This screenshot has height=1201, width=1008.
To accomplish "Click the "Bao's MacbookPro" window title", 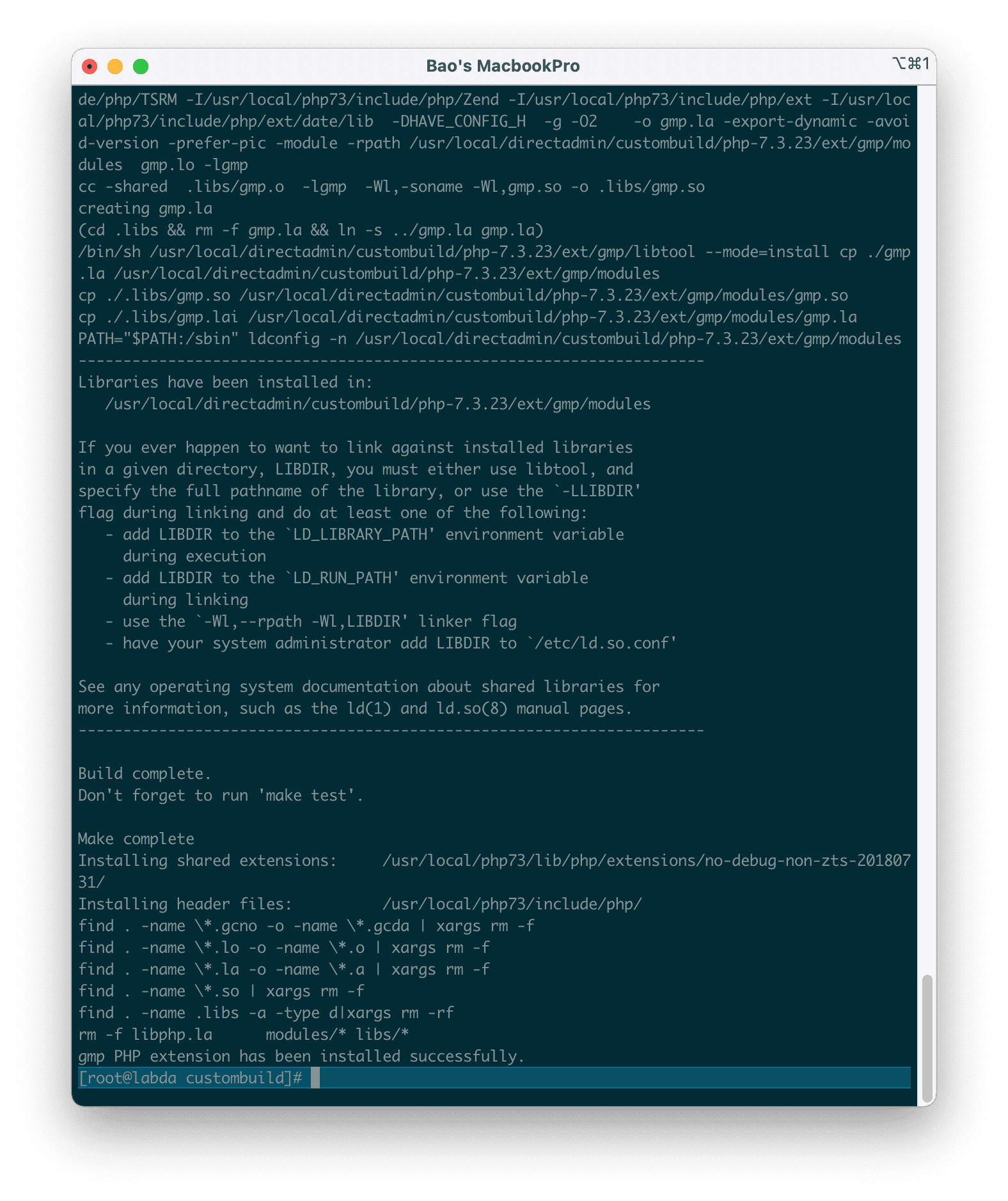I will [x=503, y=66].
